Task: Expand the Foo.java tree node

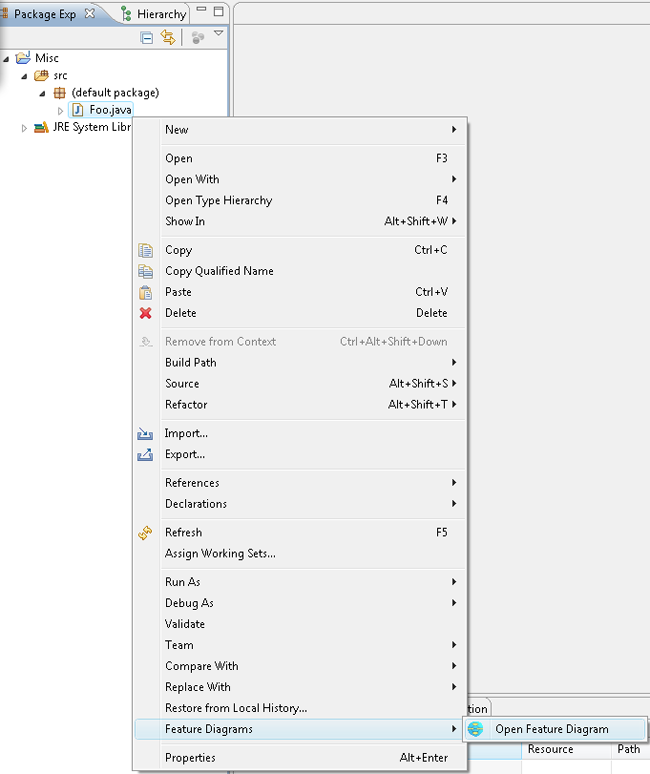Action: pos(60,110)
